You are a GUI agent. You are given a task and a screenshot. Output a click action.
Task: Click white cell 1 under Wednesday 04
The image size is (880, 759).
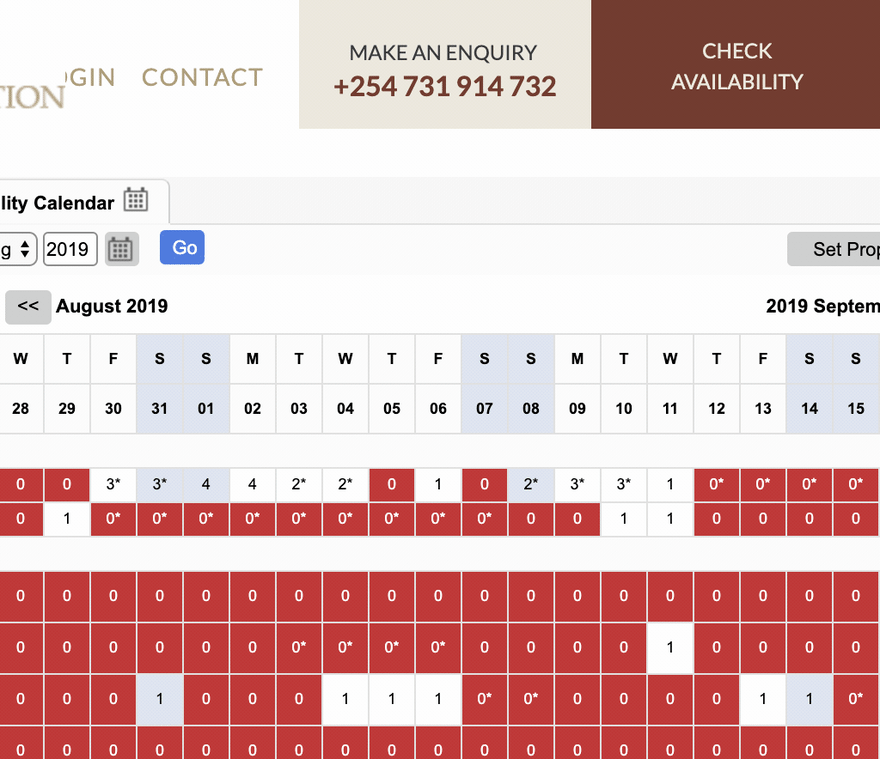coord(345,699)
